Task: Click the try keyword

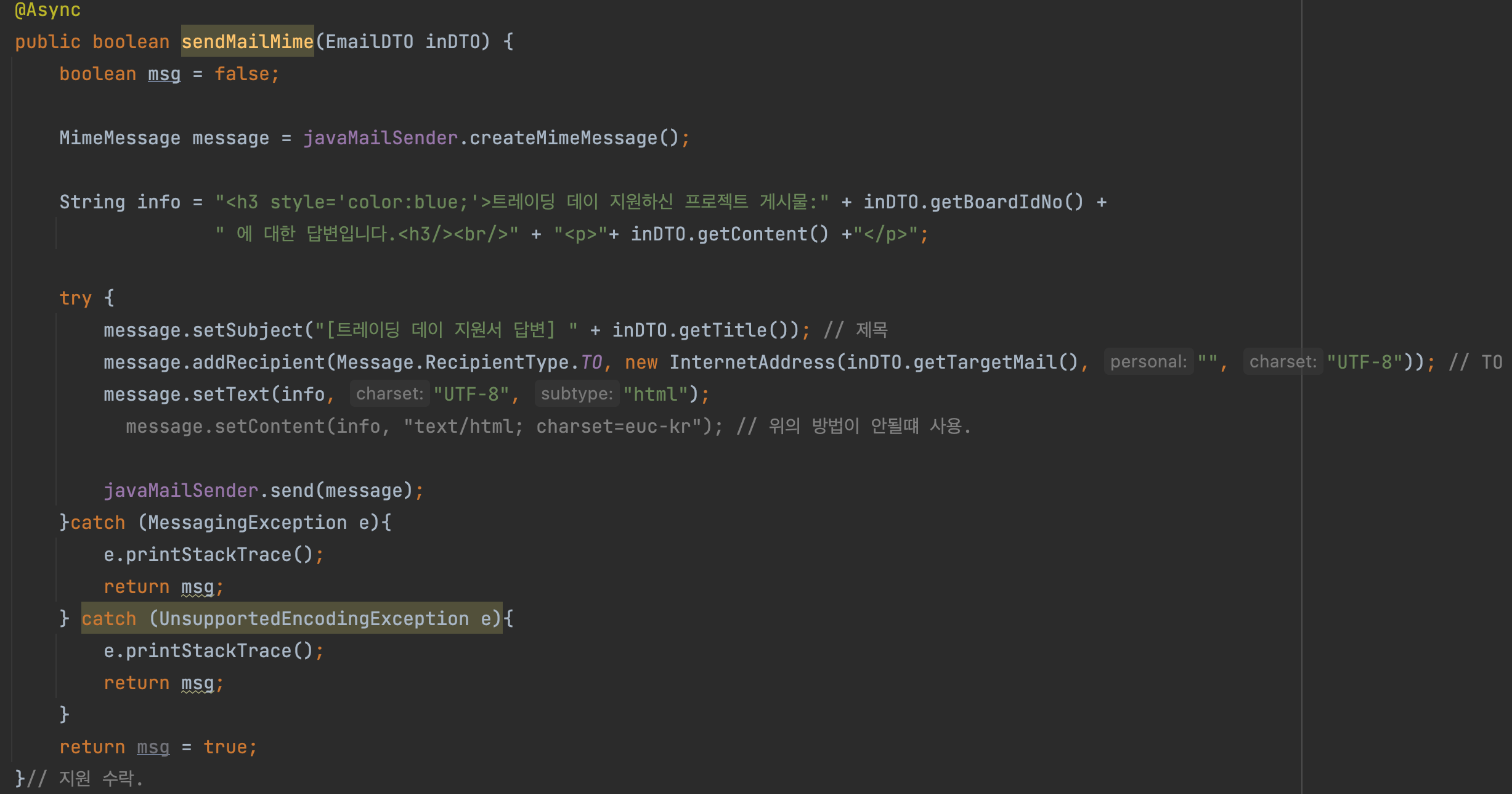Action: 75,298
